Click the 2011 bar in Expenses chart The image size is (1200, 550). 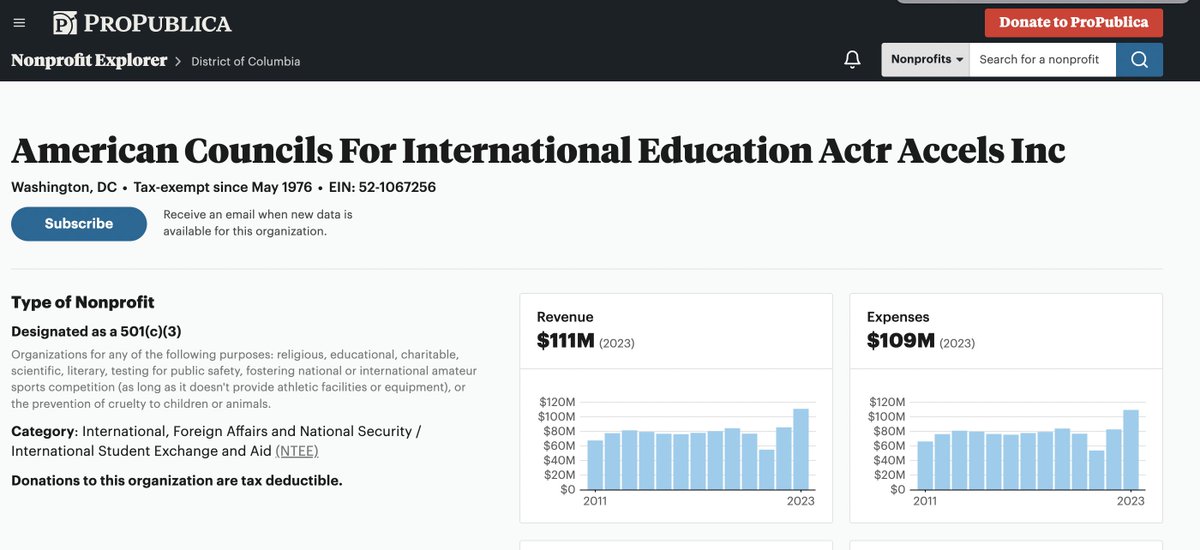925,466
